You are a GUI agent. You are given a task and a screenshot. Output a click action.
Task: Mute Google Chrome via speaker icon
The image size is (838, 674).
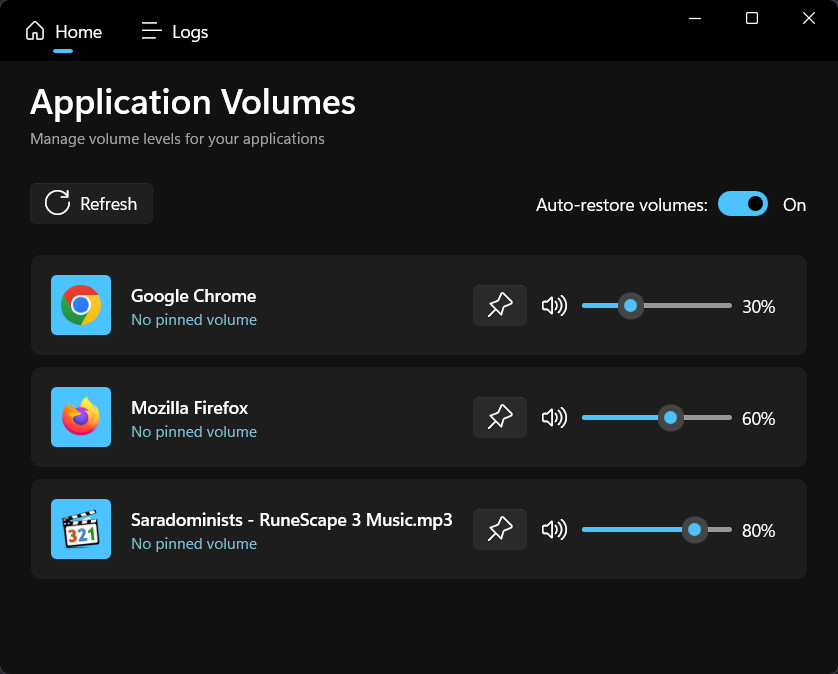coord(554,306)
